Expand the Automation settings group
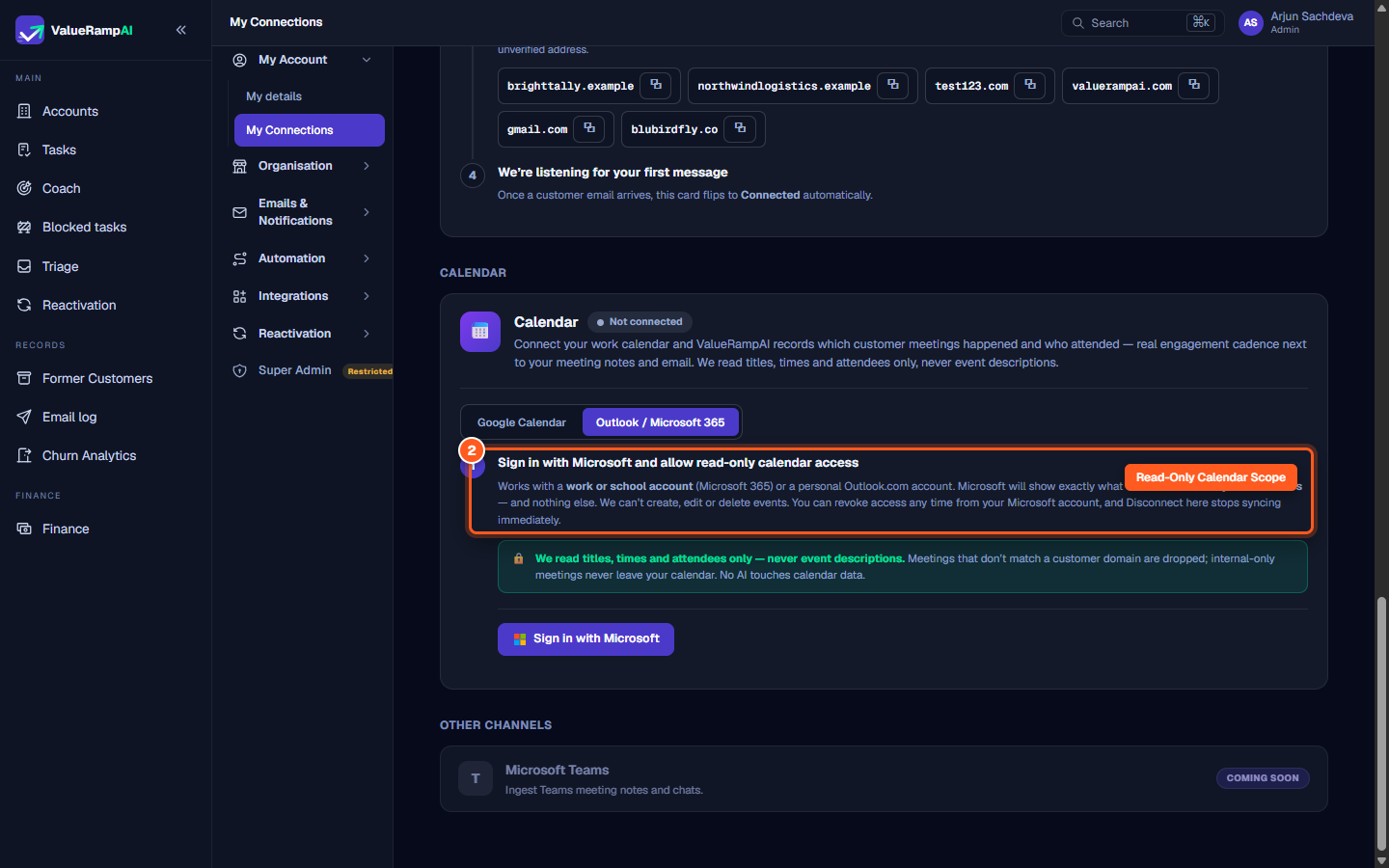1389x868 pixels. coord(367,258)
